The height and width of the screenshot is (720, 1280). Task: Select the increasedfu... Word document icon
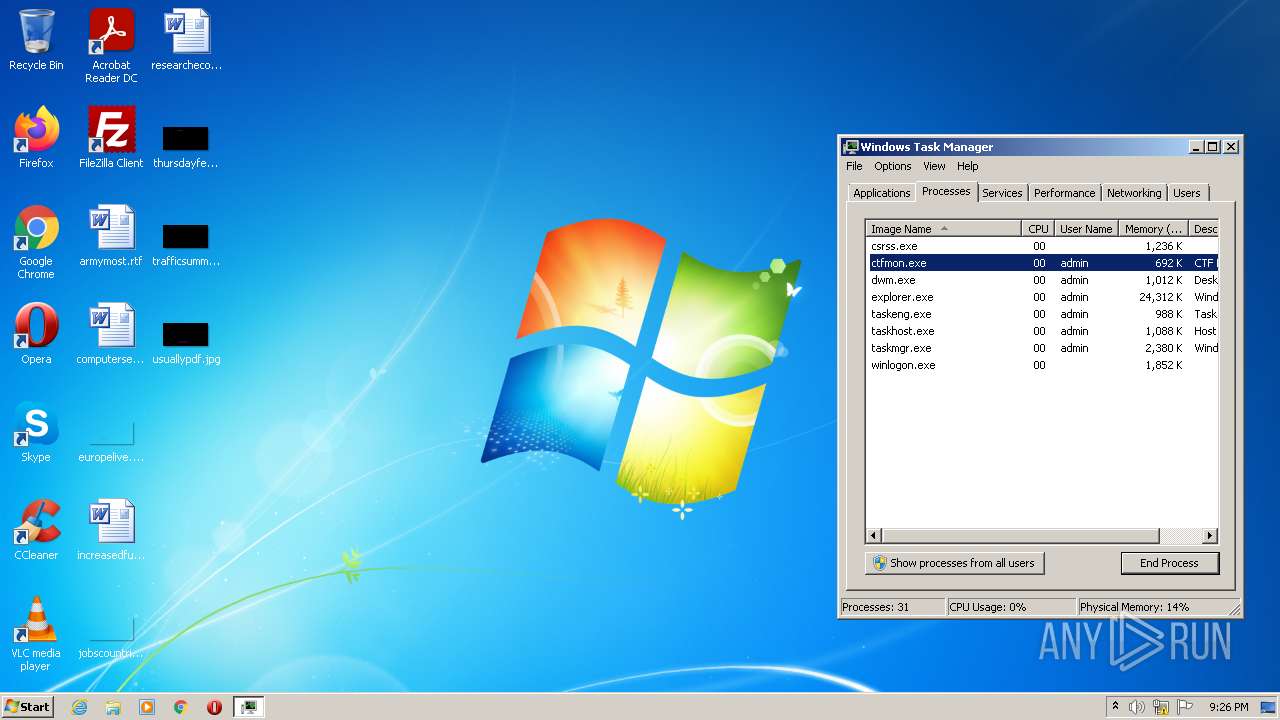coord(111,530)
